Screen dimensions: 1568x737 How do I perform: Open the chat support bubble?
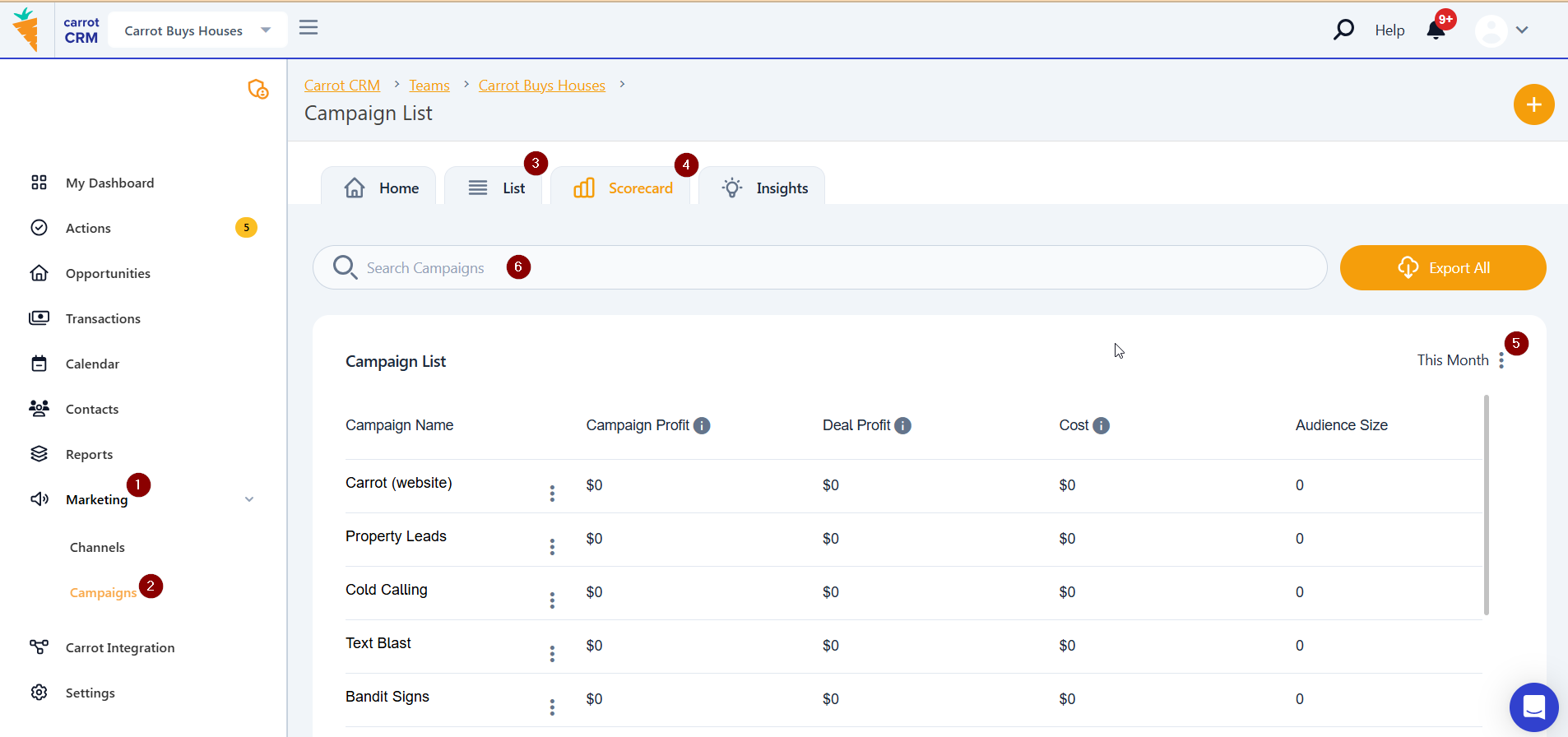1533,707
